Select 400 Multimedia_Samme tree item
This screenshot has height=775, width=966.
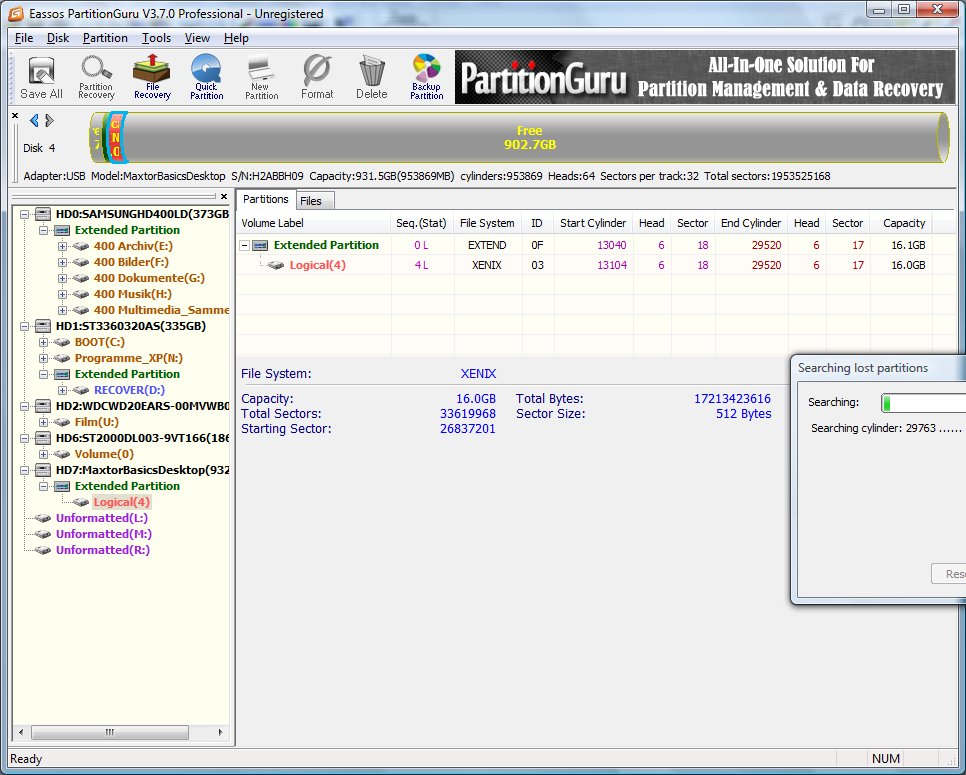161,310
